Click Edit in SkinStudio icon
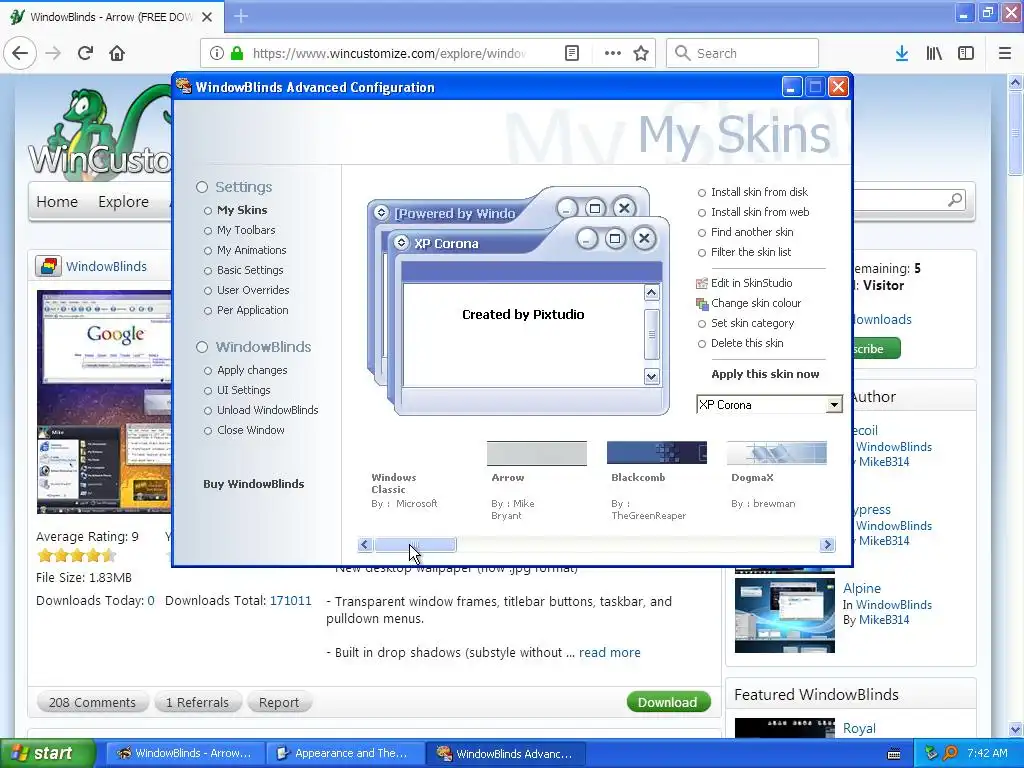Screen dimensions: 1024x768 [702, 283]
